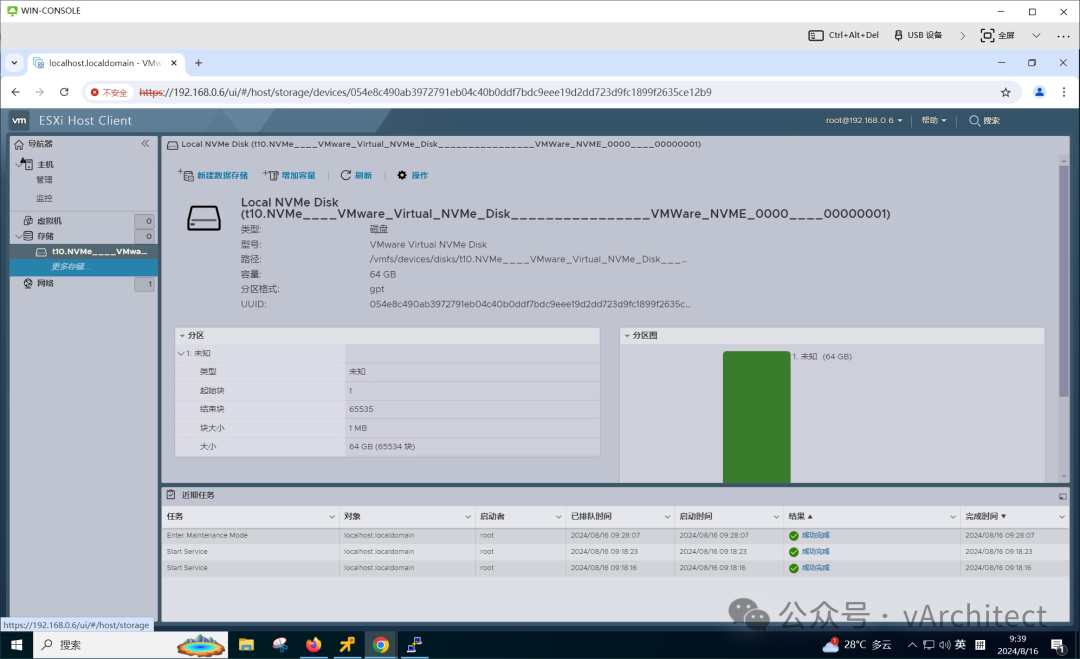The width and height of the screenshot is (1080, 659).
Task: Open the Chrome tab search dropdown
Action: tap(14, 63)
